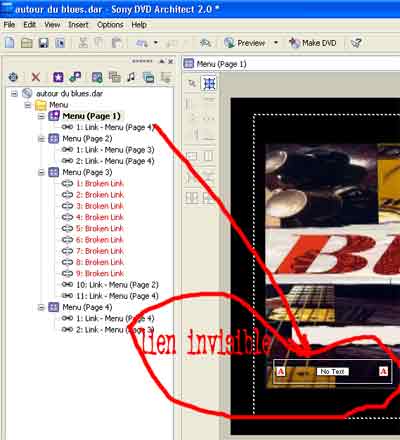Click the gear icon in project panel
The image size is (400, 440).
click(13, 77)
